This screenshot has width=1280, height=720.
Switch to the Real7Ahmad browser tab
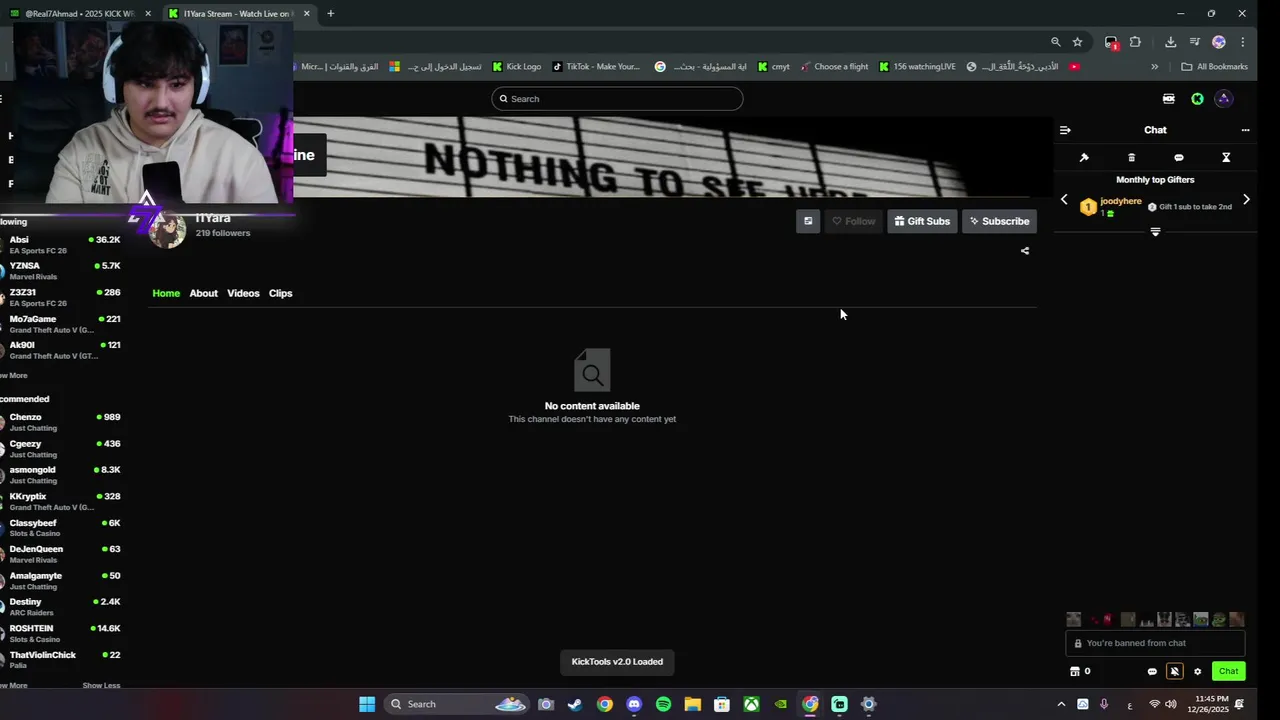(x=80, y=14)
